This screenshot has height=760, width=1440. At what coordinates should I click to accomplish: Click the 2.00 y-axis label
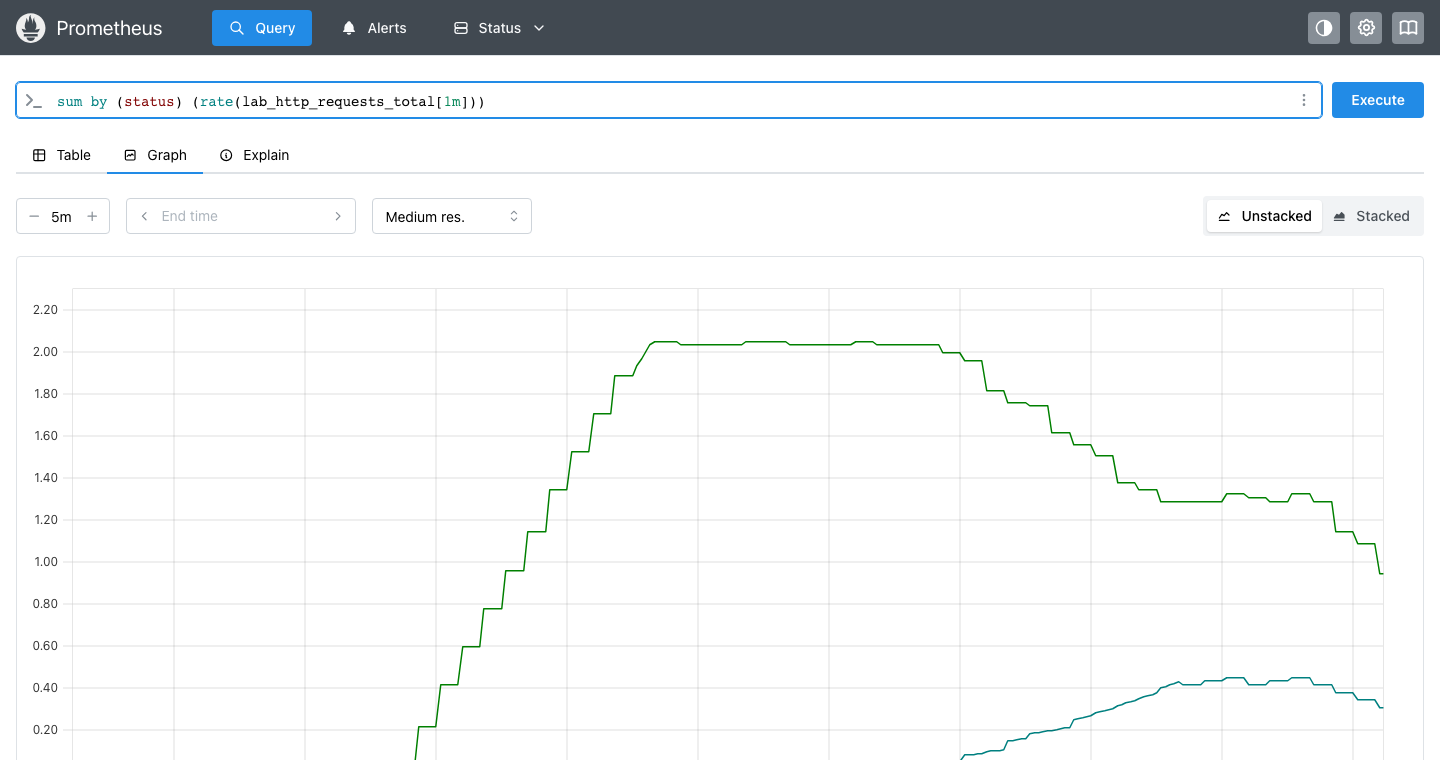pyautogui.click(x=45, y=352)
